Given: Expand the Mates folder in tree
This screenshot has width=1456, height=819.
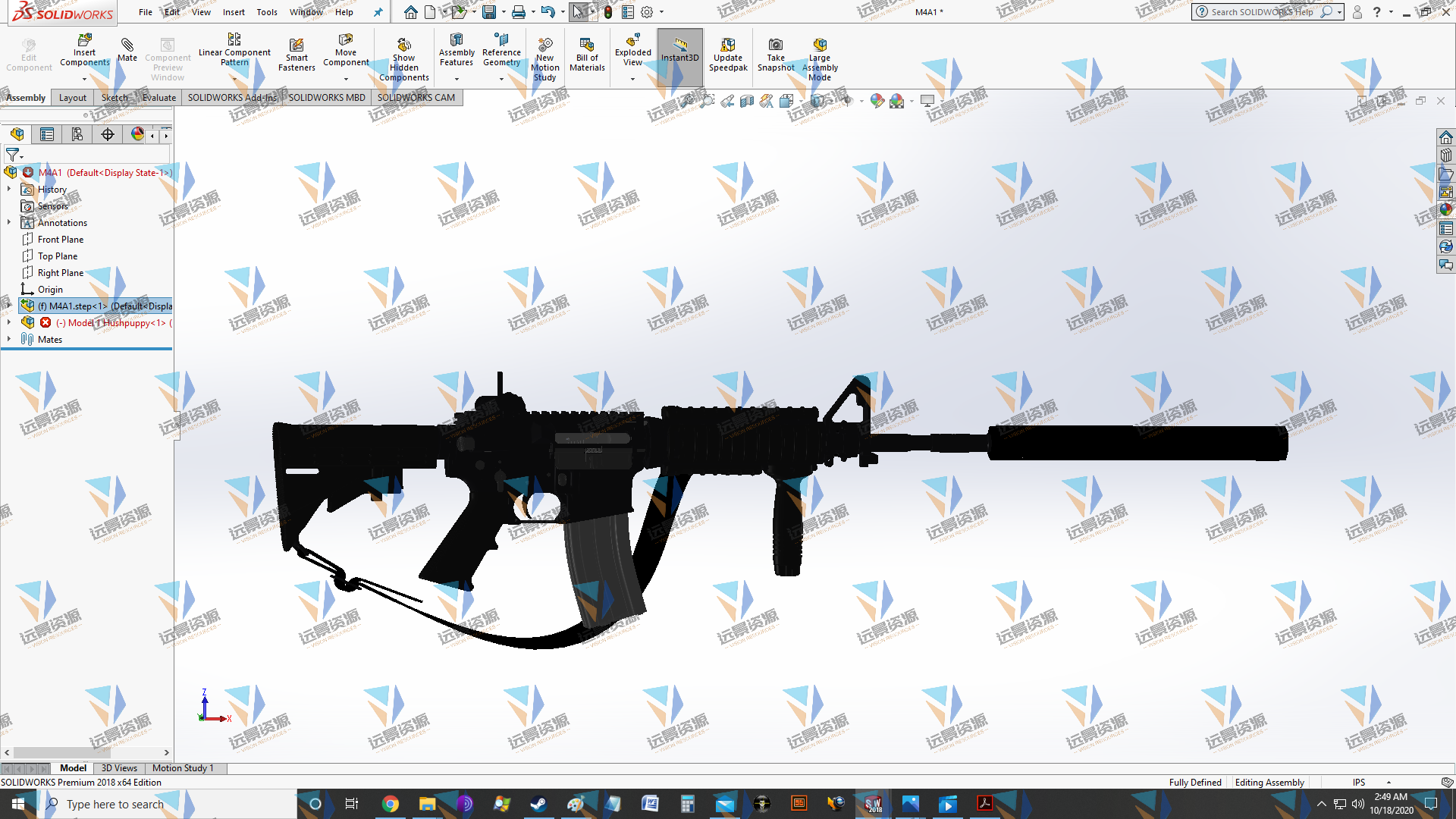Looking at the screenshot, I should coord(9,339).
